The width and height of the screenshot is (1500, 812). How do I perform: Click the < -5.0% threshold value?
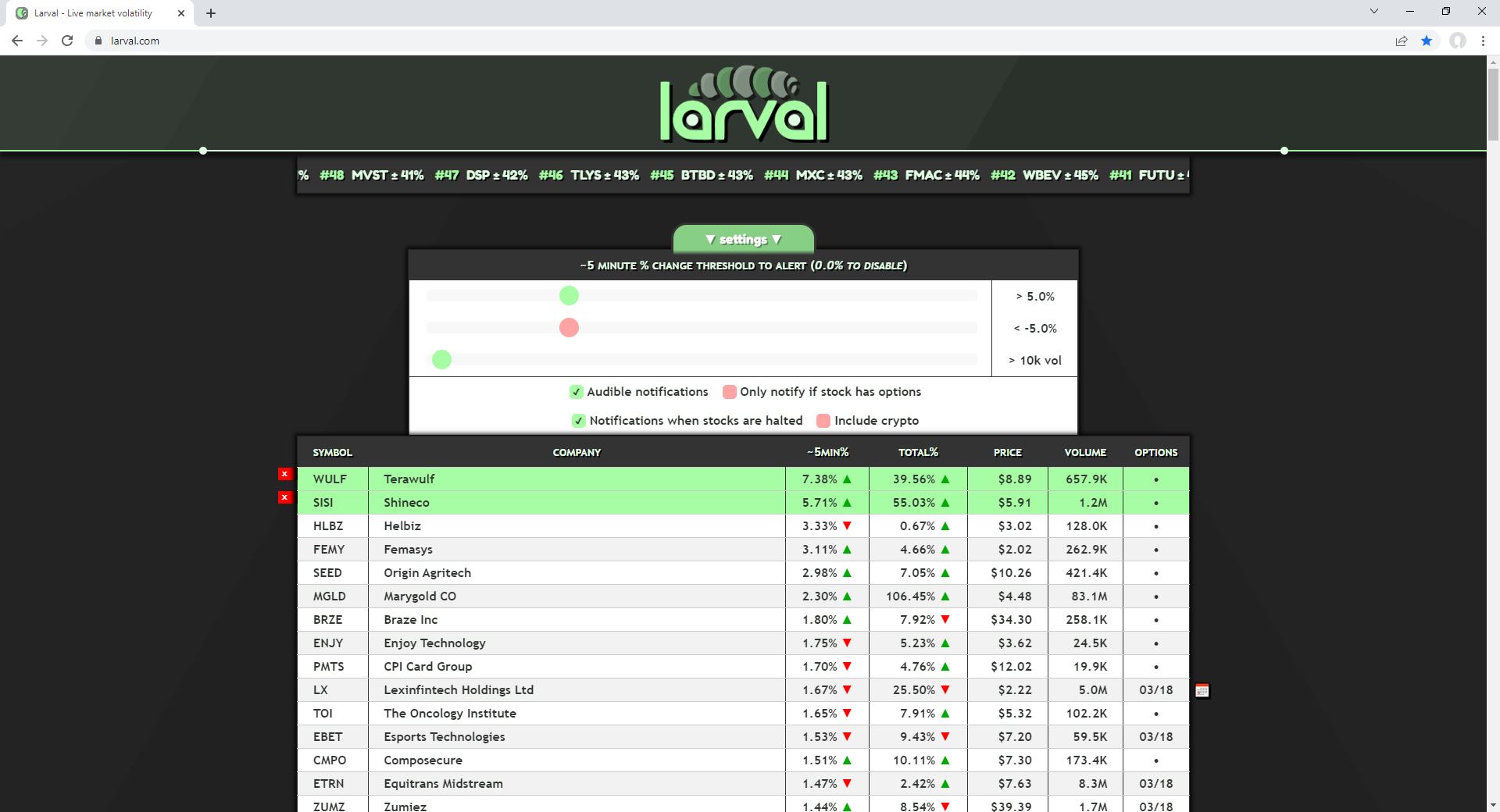tap(1035, 329)
